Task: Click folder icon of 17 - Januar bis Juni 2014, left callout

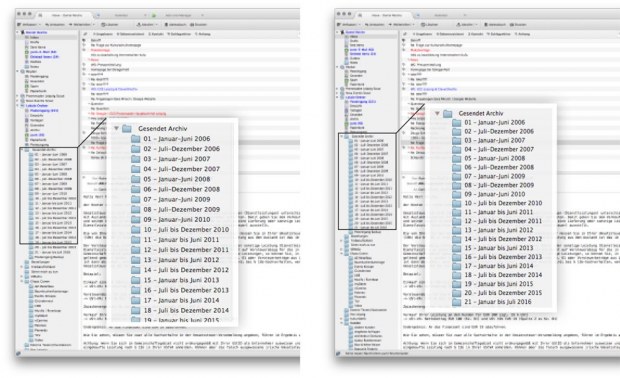Action: click(x=136, y=300)
